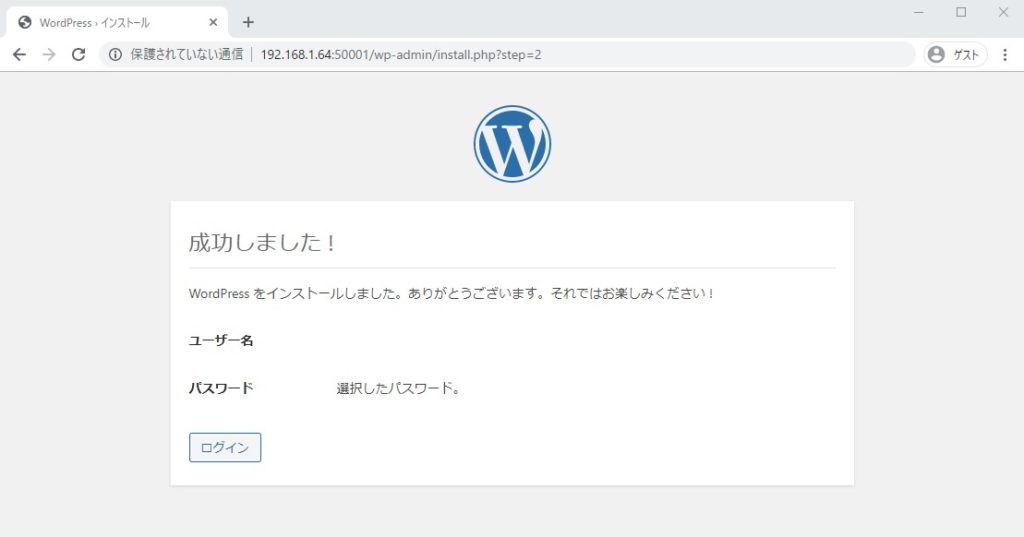Close the WordPress インストール tab
1024x537 pixels.
(213, 23)
